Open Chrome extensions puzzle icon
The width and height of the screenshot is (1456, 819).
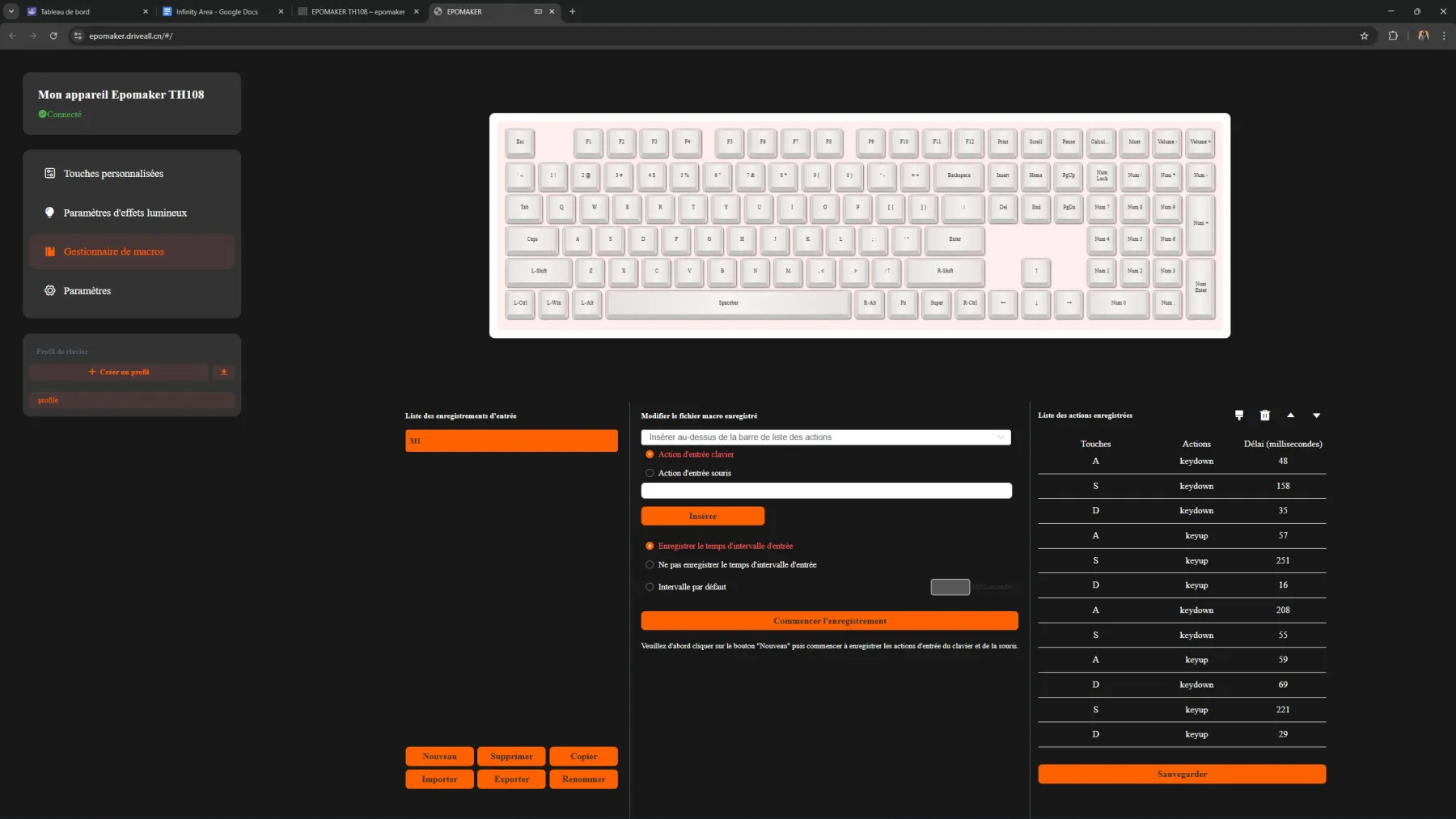coord(1393,36)
